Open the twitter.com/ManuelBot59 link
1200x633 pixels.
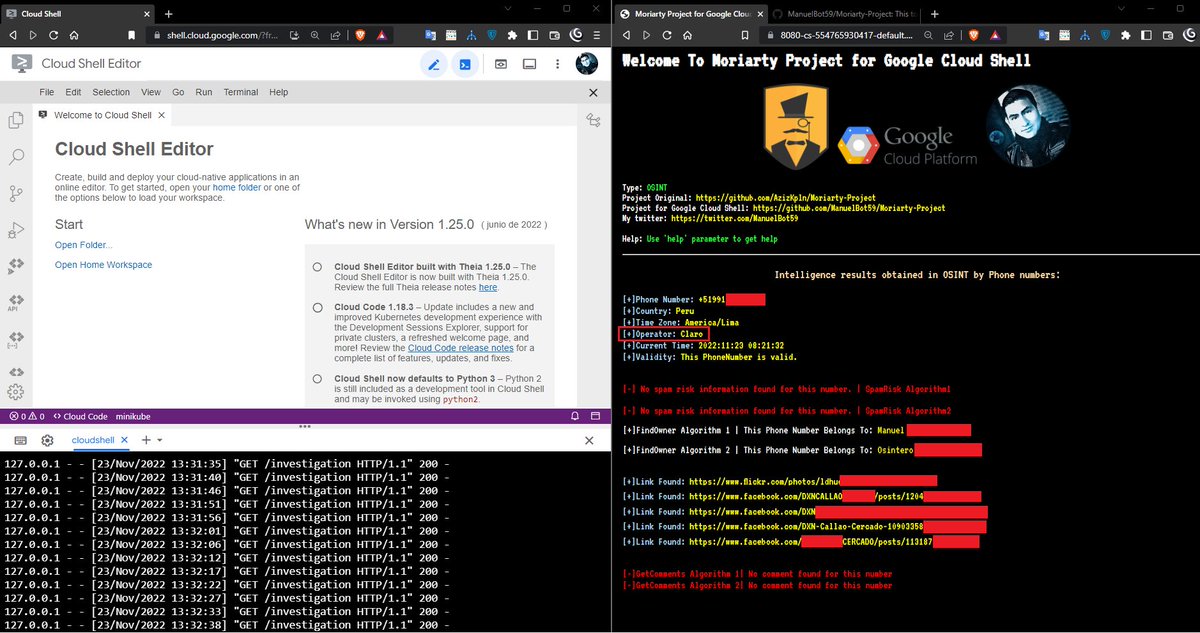point(735,218)
